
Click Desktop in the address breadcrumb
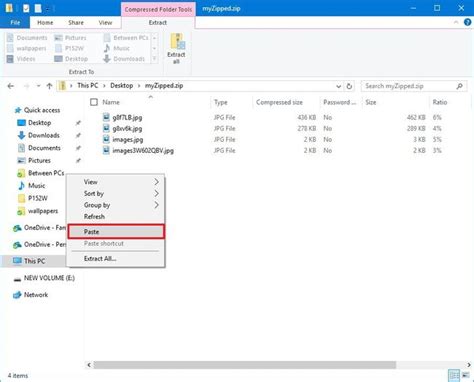tap(122, 86)
